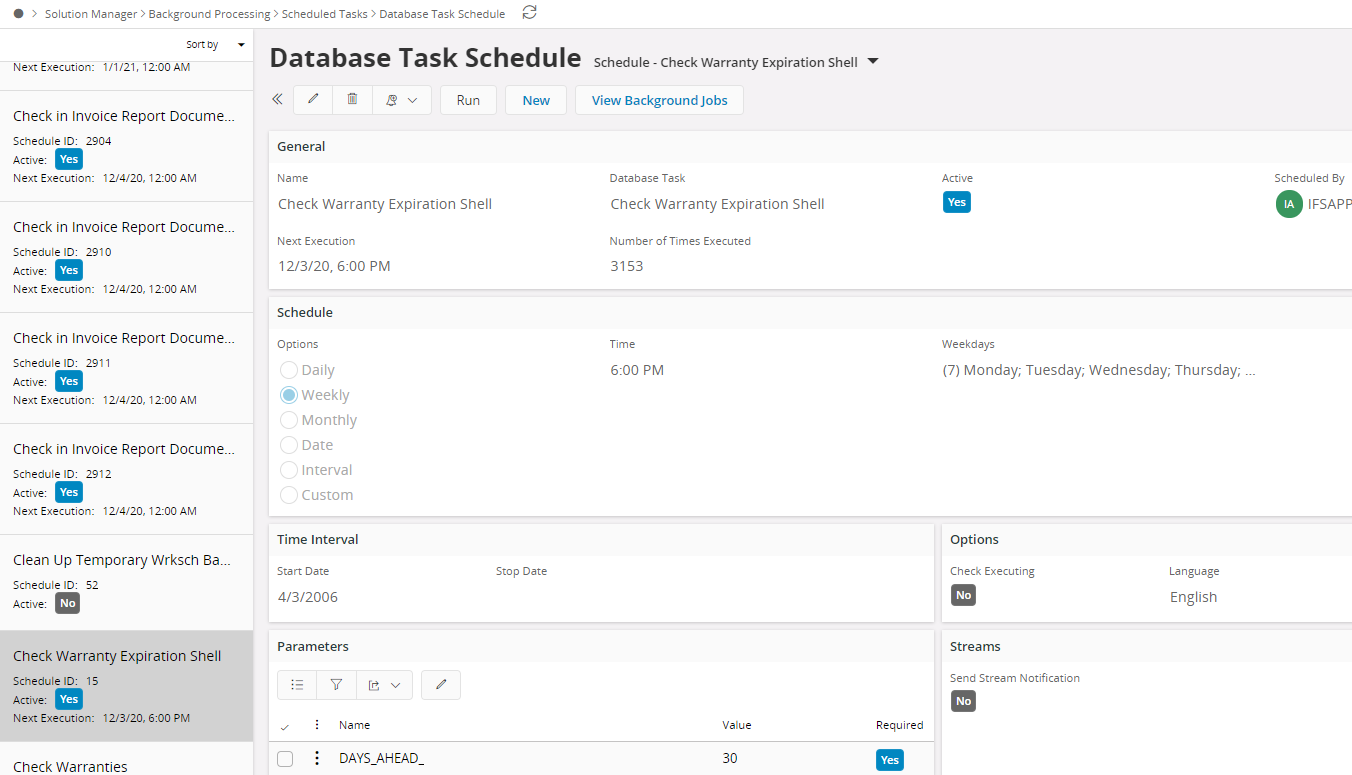Open the Sort by dropdown

(x=216, y=45)
